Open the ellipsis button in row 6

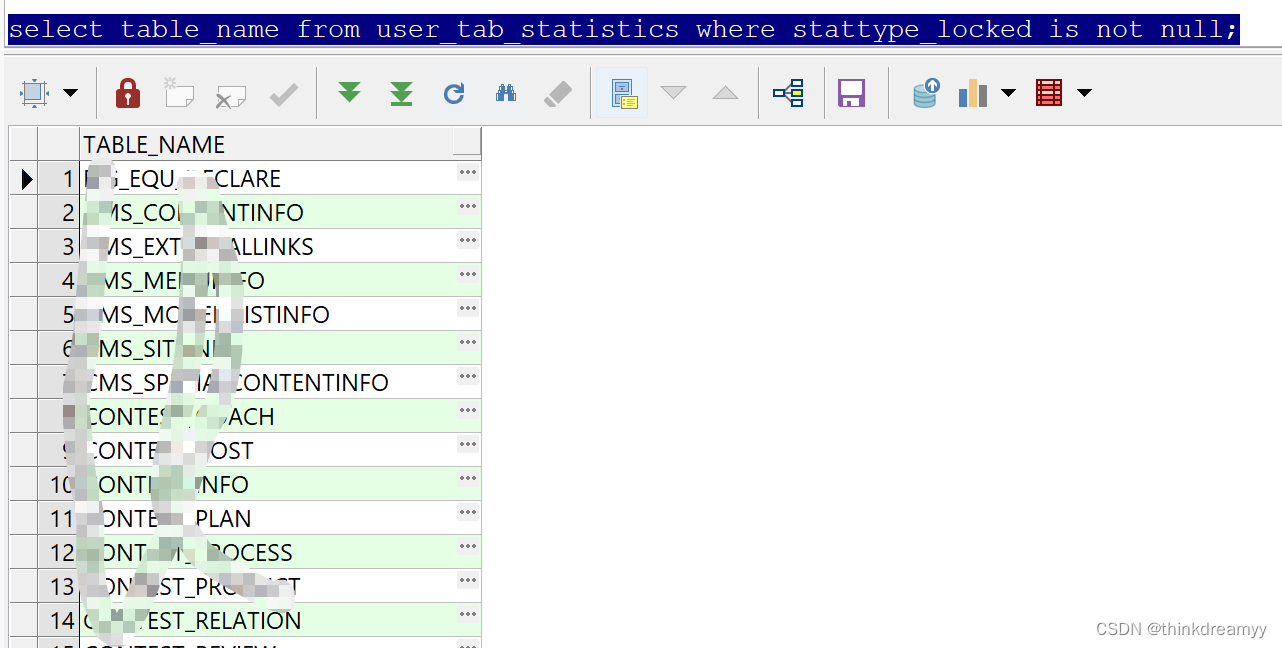(467, 343)
